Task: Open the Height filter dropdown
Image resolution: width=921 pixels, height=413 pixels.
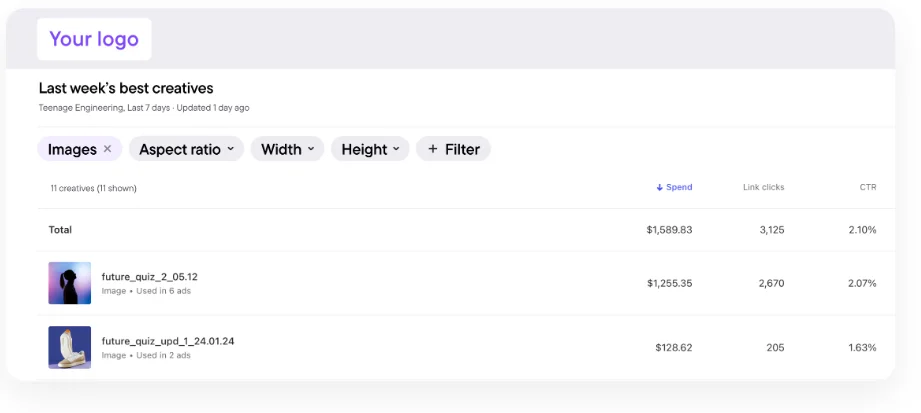Action: [x=370, y=150]
